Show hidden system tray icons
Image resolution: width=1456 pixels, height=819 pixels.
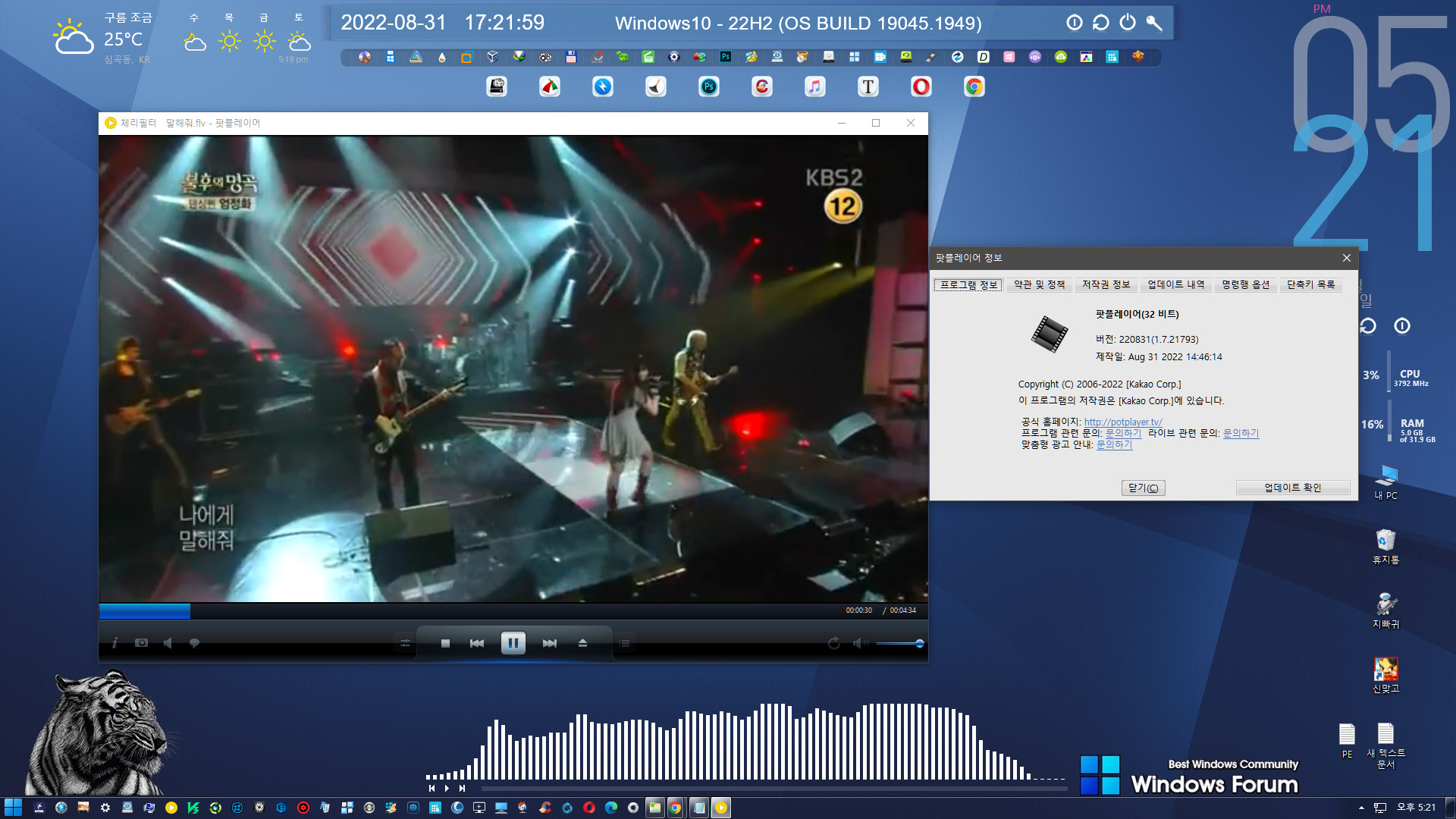pyautogui.click(x=1361, y=808)
